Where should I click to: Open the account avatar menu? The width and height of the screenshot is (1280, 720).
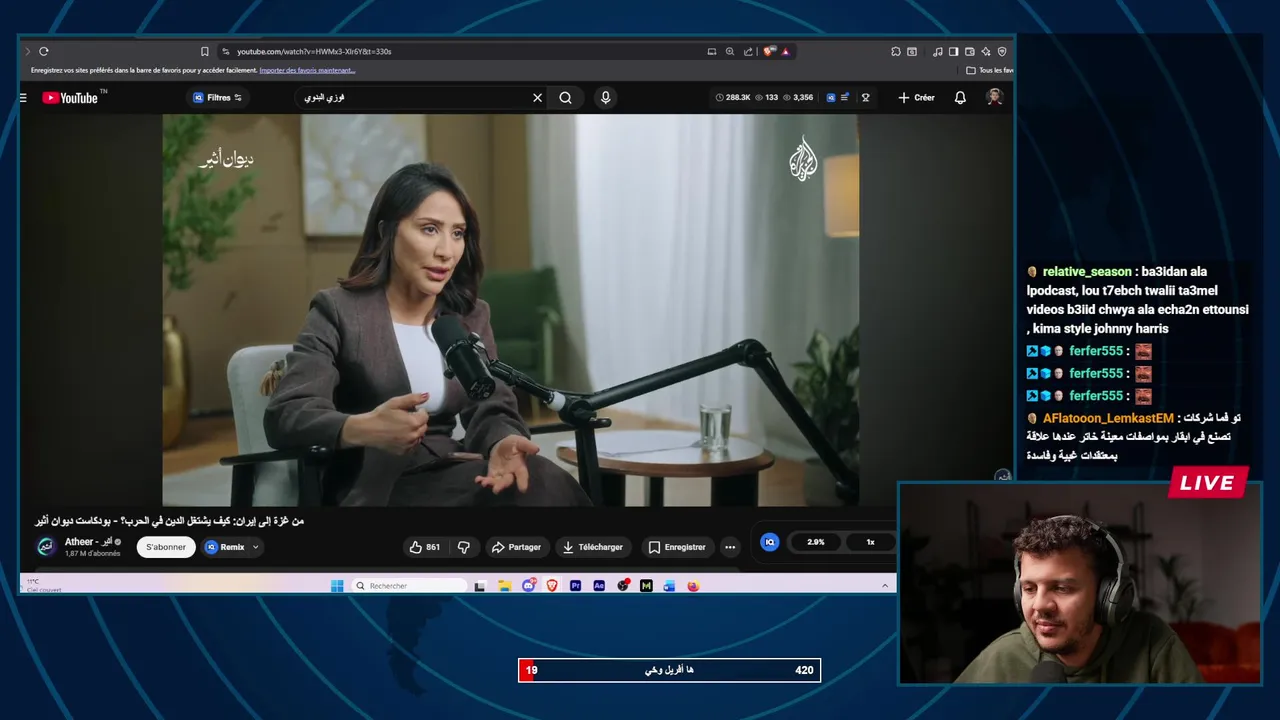994,97
